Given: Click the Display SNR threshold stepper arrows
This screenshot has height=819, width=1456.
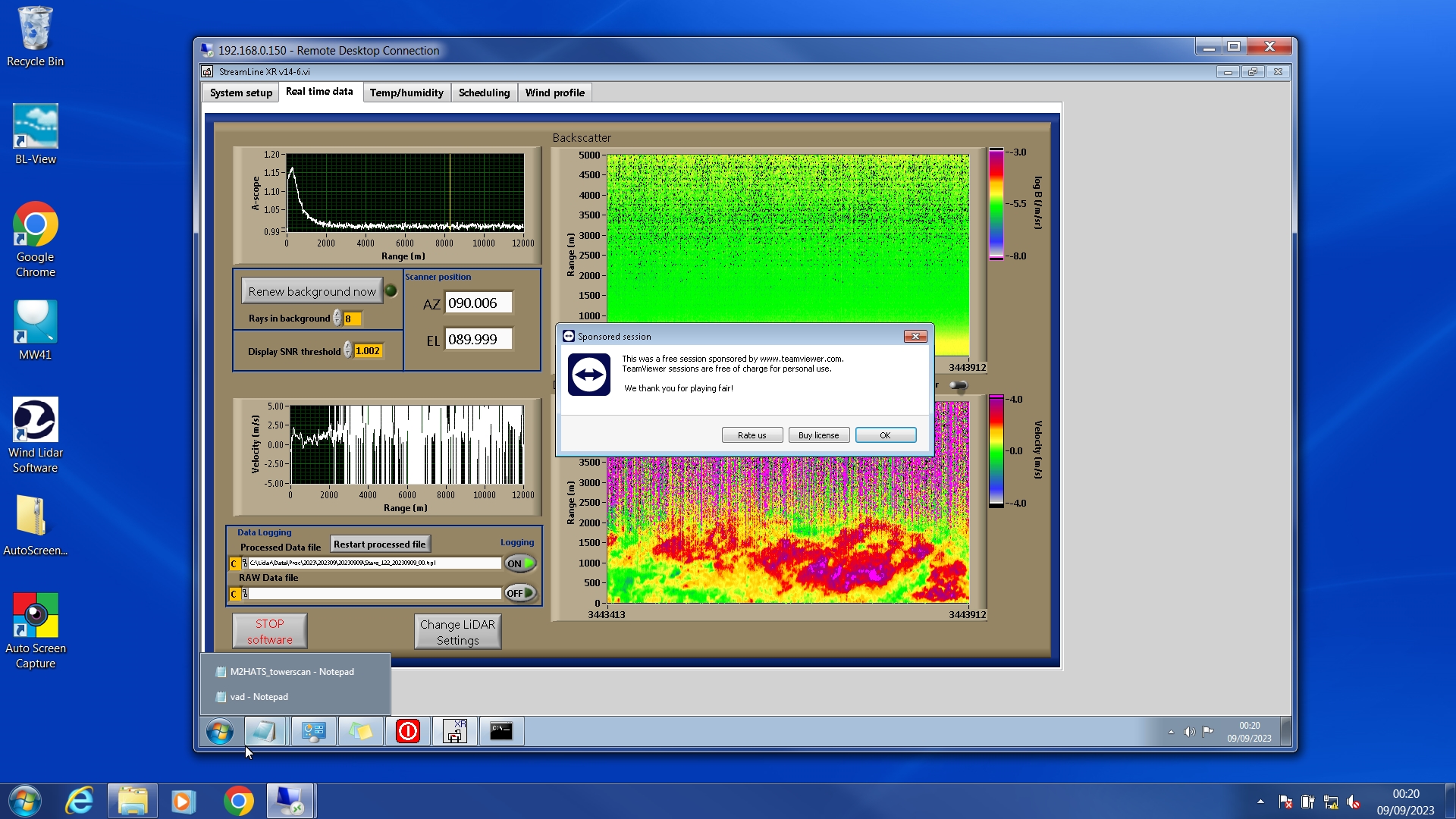Looking at the screenshot, I should (348, 350).
